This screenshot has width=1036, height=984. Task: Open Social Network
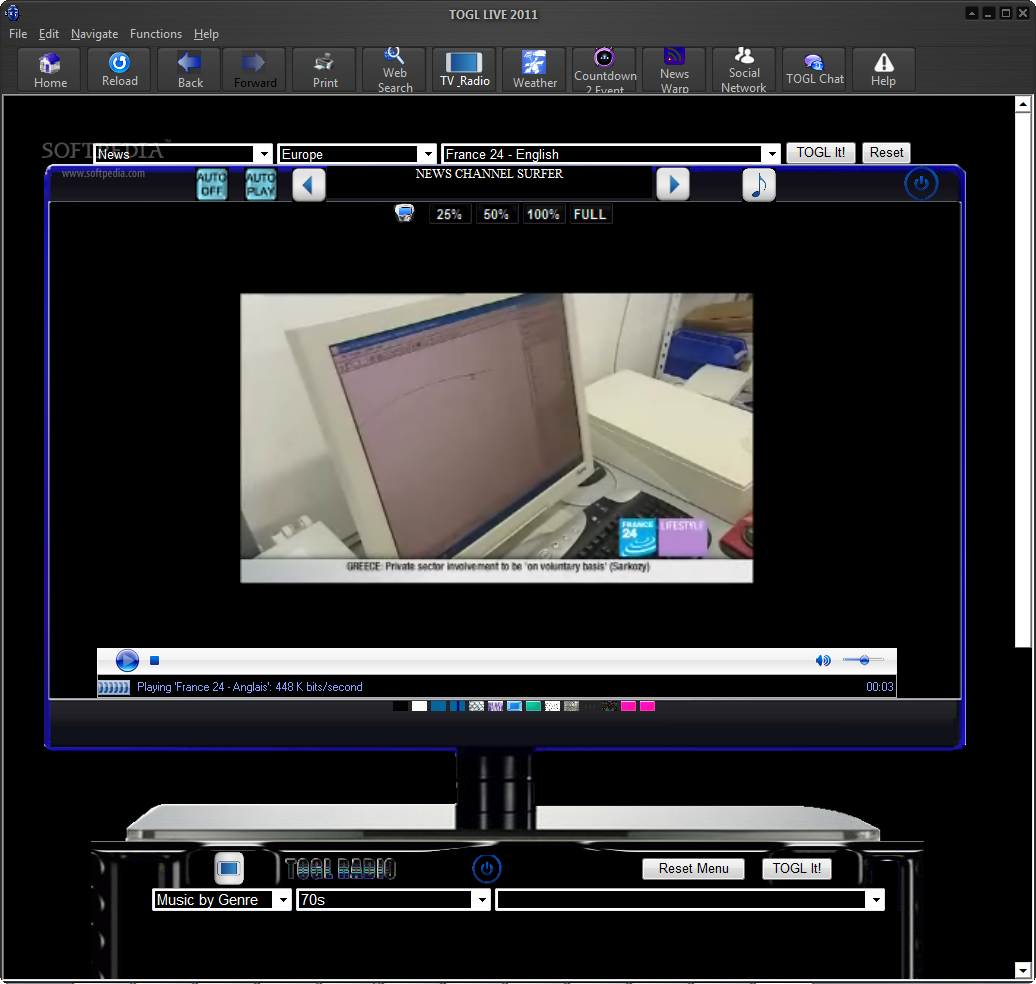click(744, 70)
